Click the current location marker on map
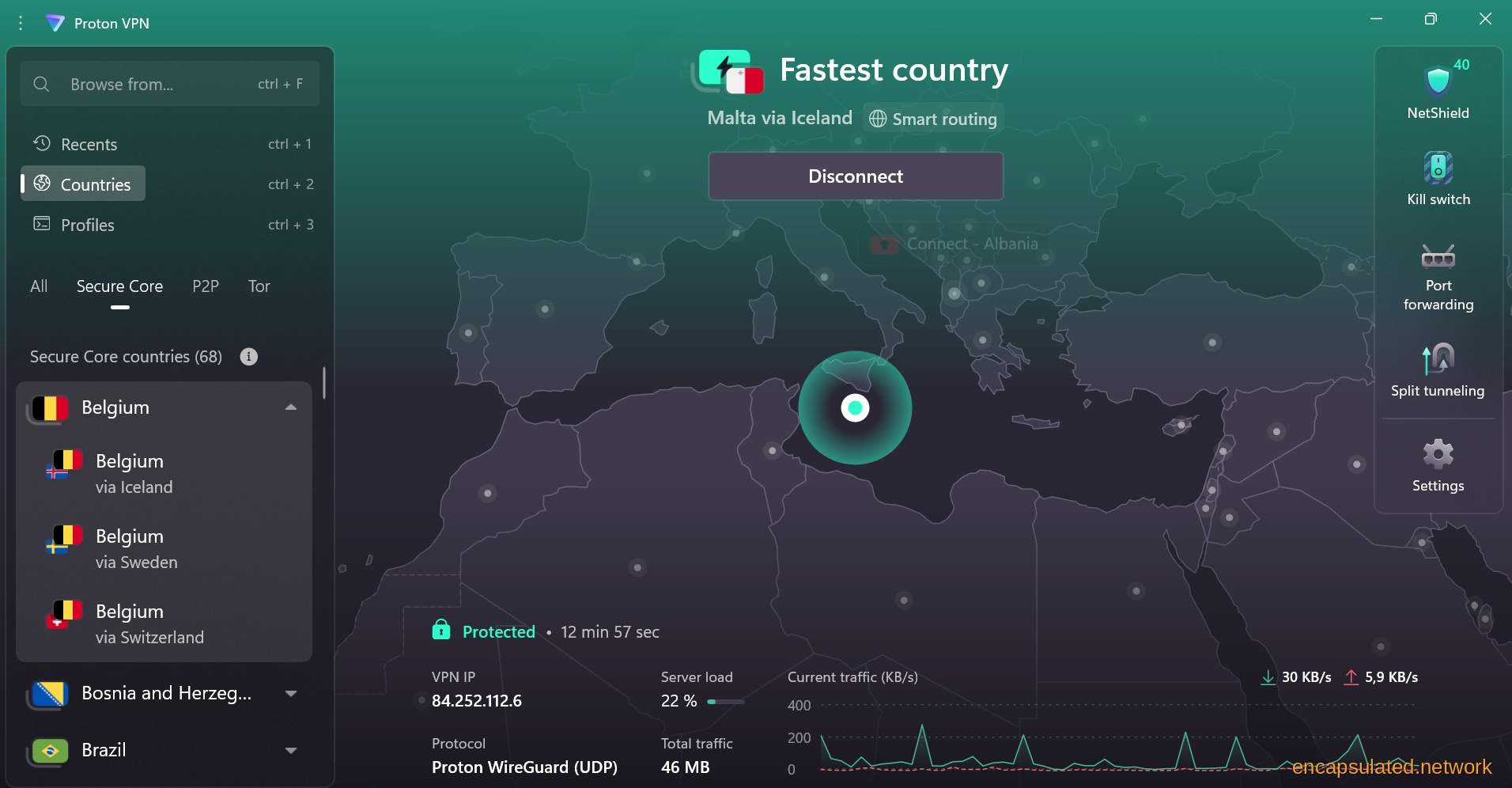The width and height of the screenshot is (1512, 788). click(855, 408)
